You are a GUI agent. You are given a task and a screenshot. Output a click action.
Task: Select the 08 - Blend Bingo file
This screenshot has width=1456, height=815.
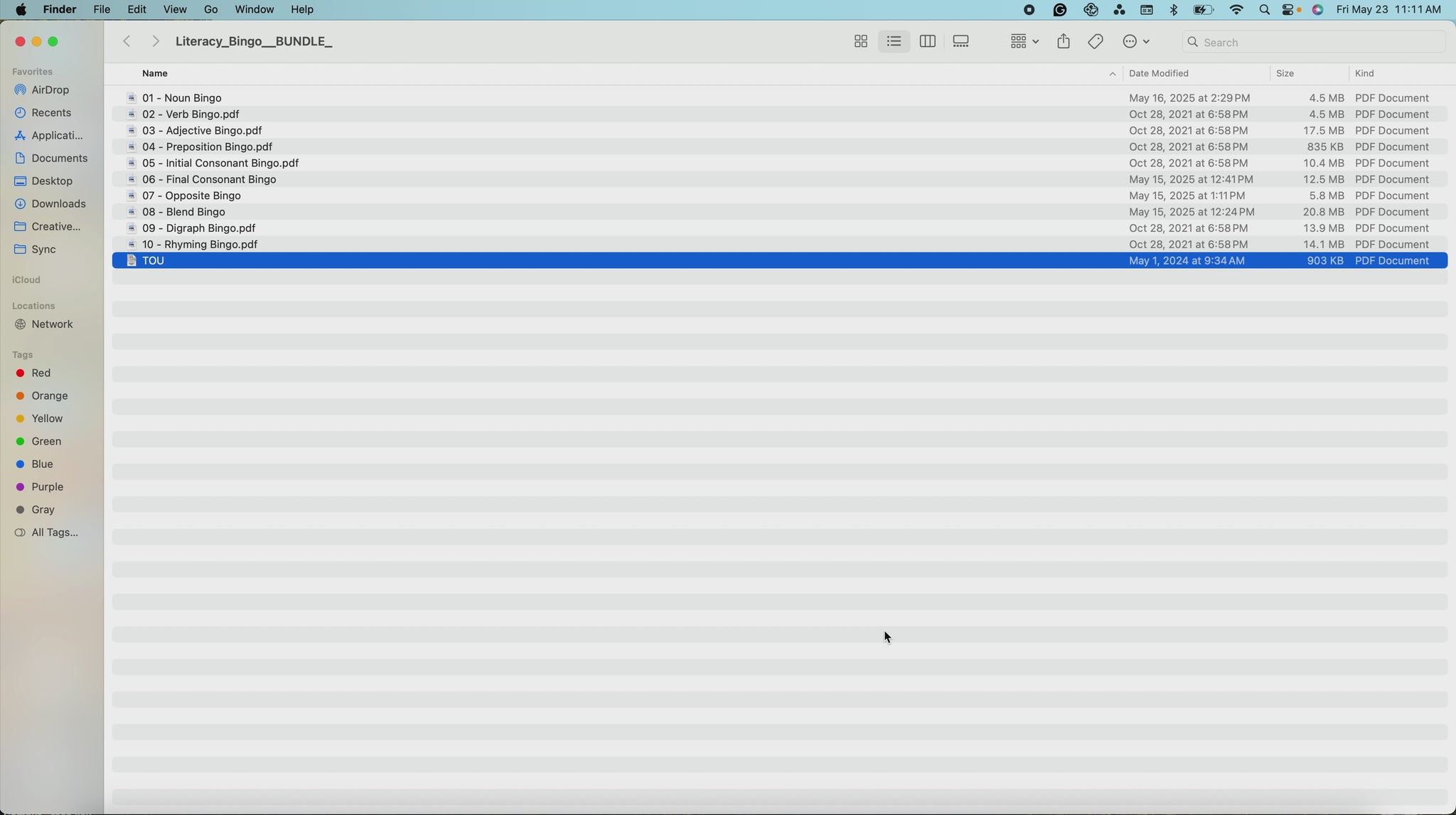(183, 212)
